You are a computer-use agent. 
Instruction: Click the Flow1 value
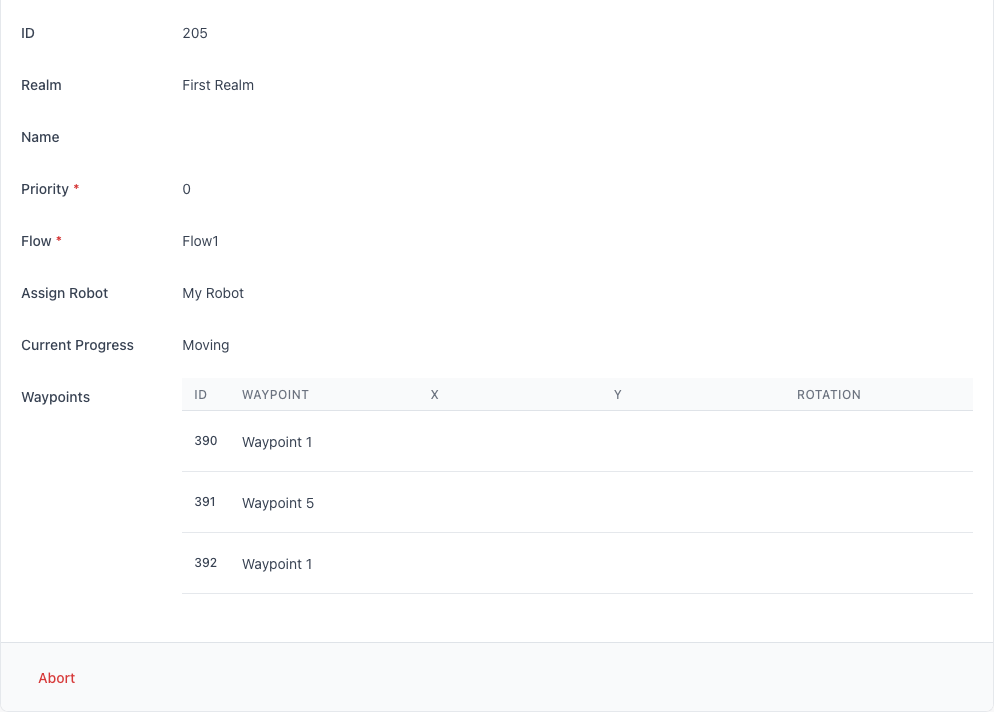tap(198, 240)
